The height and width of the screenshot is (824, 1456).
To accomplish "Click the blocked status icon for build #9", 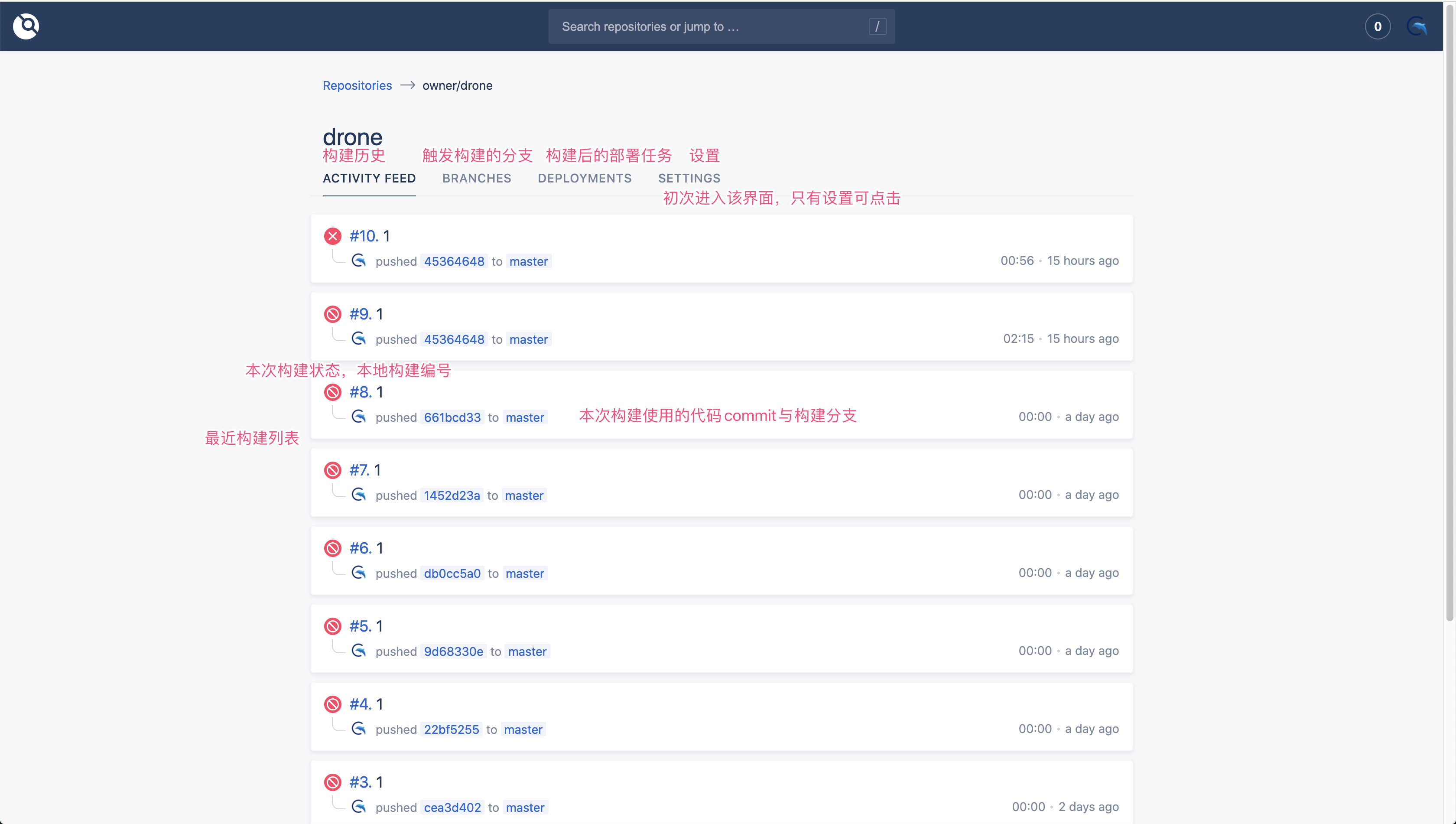I will pyautogui.click(x=333, y=314).
